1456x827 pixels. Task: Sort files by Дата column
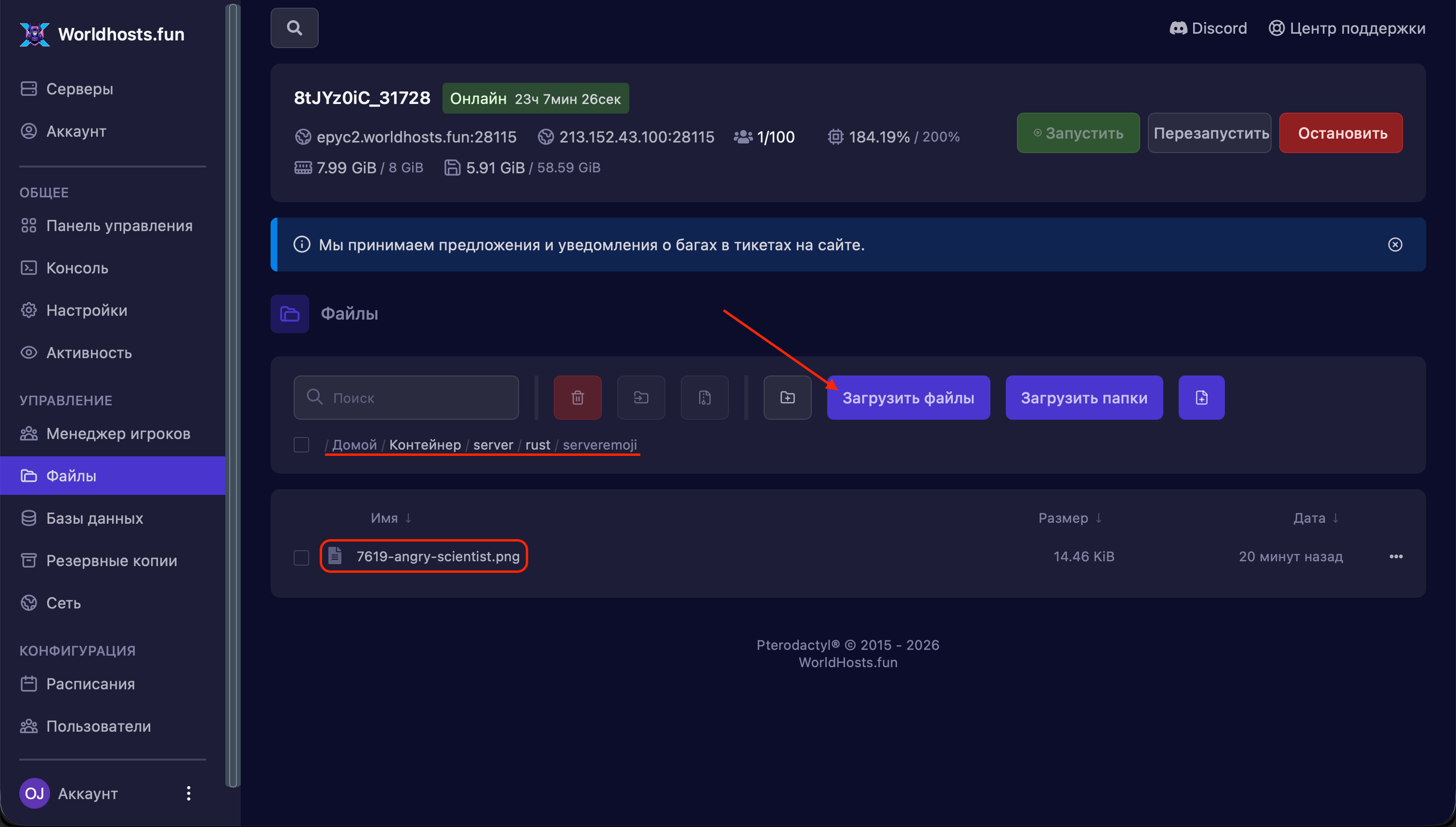pyautogui.click(x=1316, y=518)
